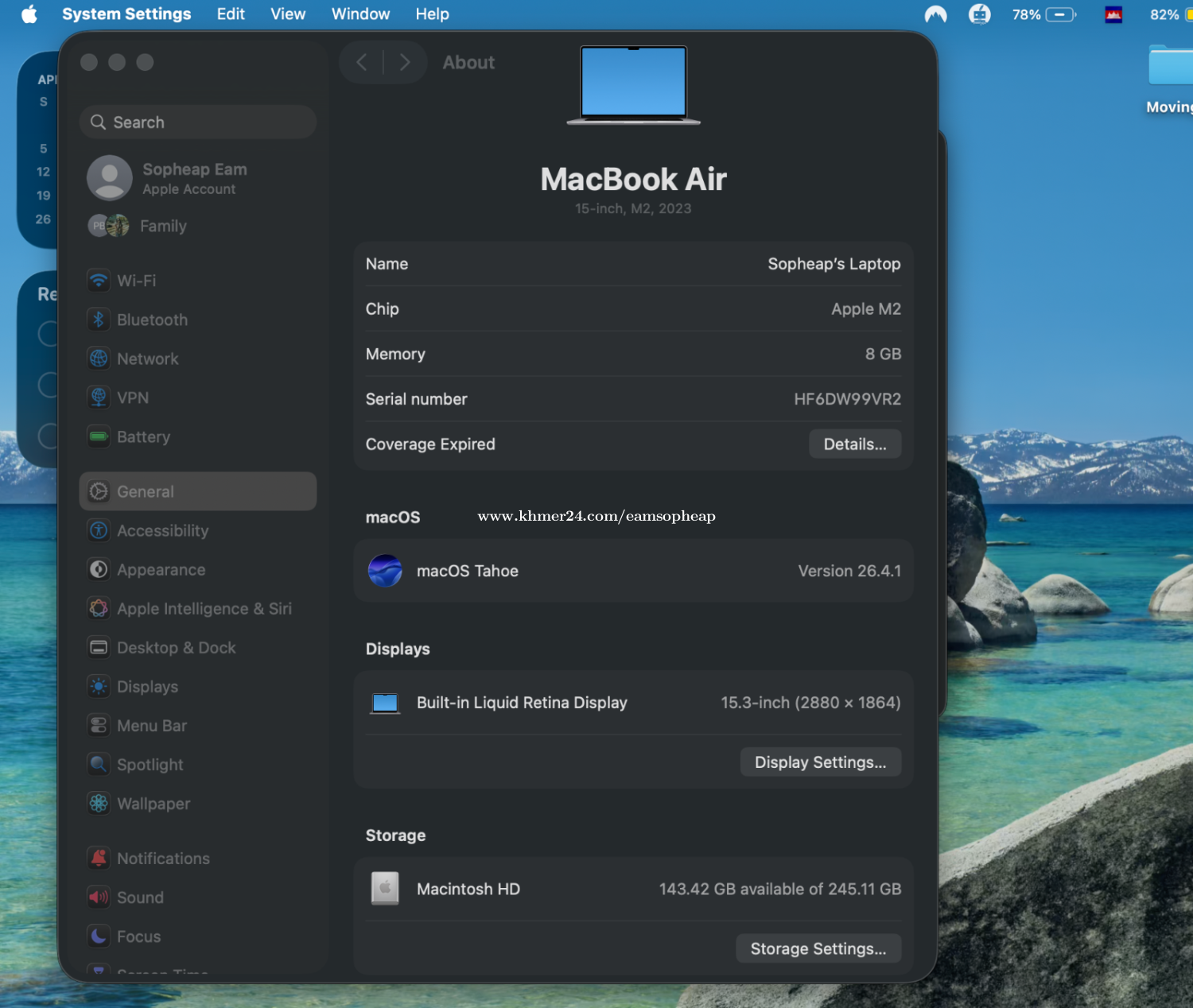Image resolution: width=1193 pixels, height=1008 pixels.
Task: Click the battery status icon in menu bar
Action: (x=1061, y=14)
